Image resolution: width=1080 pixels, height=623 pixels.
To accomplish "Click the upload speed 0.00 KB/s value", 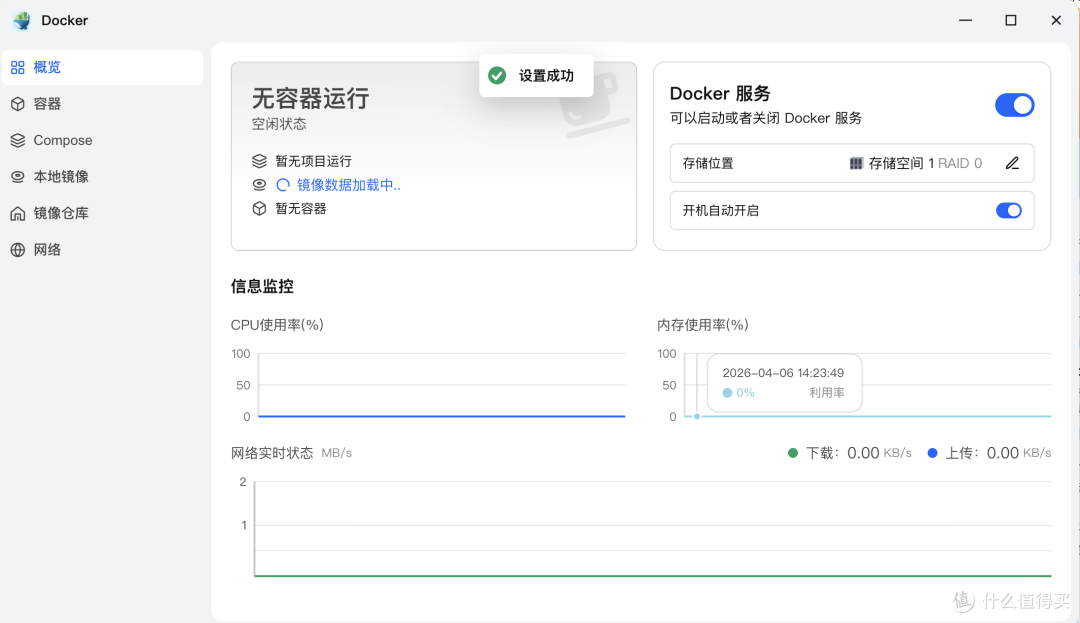I will [x=1019, y=453].
